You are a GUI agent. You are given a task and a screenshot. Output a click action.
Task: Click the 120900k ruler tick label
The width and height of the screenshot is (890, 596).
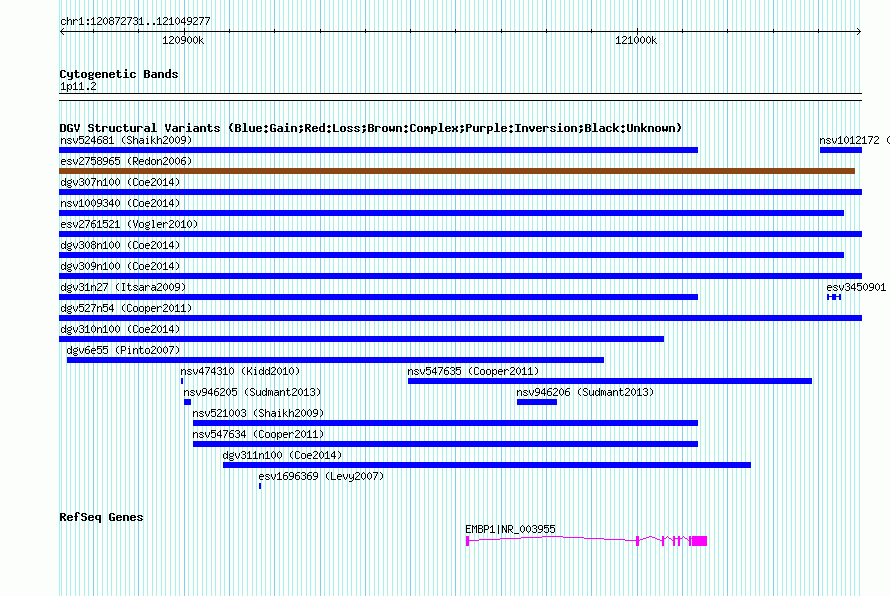[183, 40]
